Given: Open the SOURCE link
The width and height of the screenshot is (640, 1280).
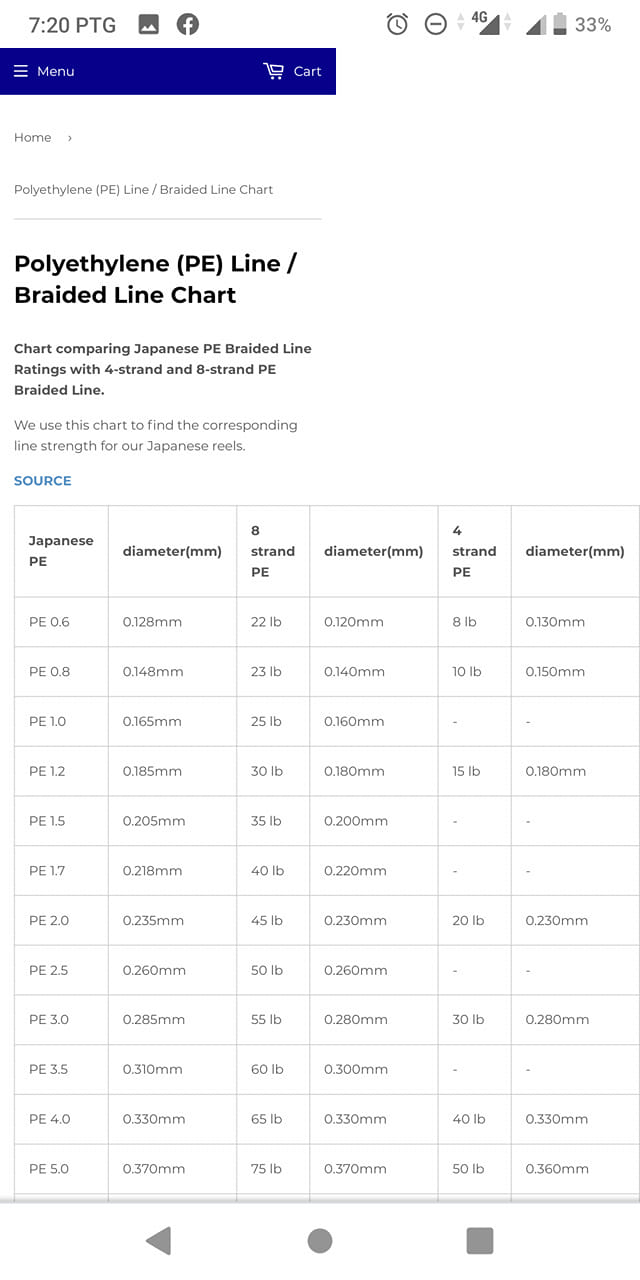Looking at the screenshot, I should (x=43, y=481).
